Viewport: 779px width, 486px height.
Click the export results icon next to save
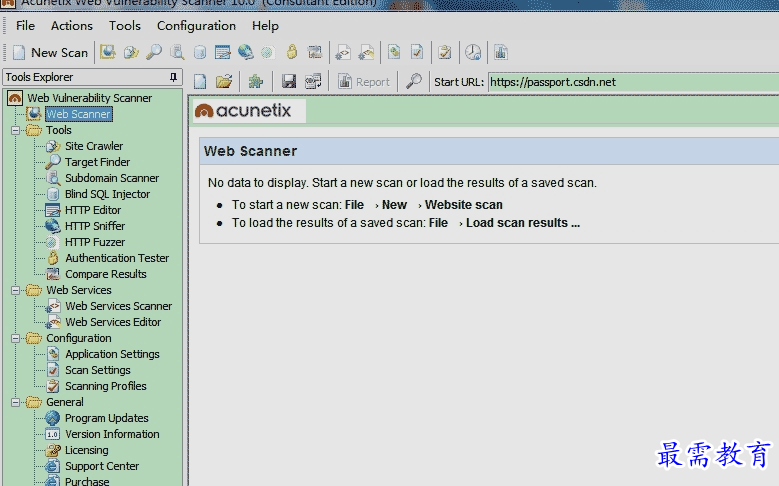coord(313,81)
